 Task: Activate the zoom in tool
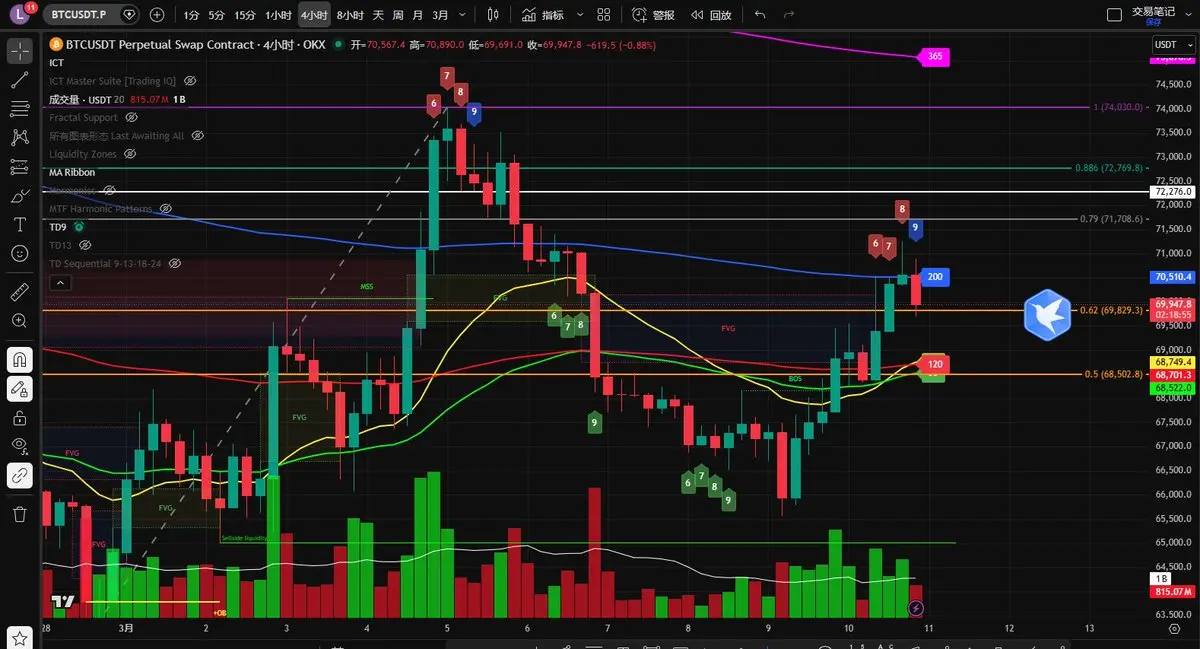(19, 321)
